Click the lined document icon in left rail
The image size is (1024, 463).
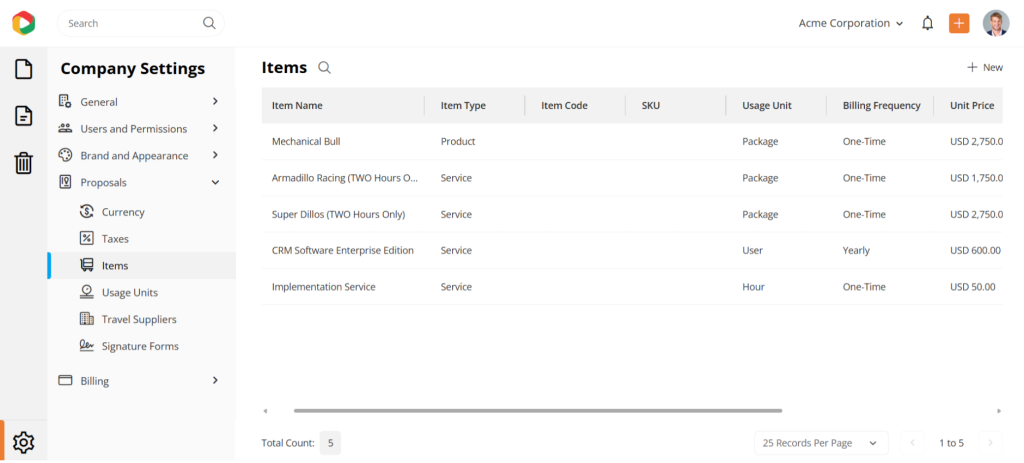coord(23,116)
